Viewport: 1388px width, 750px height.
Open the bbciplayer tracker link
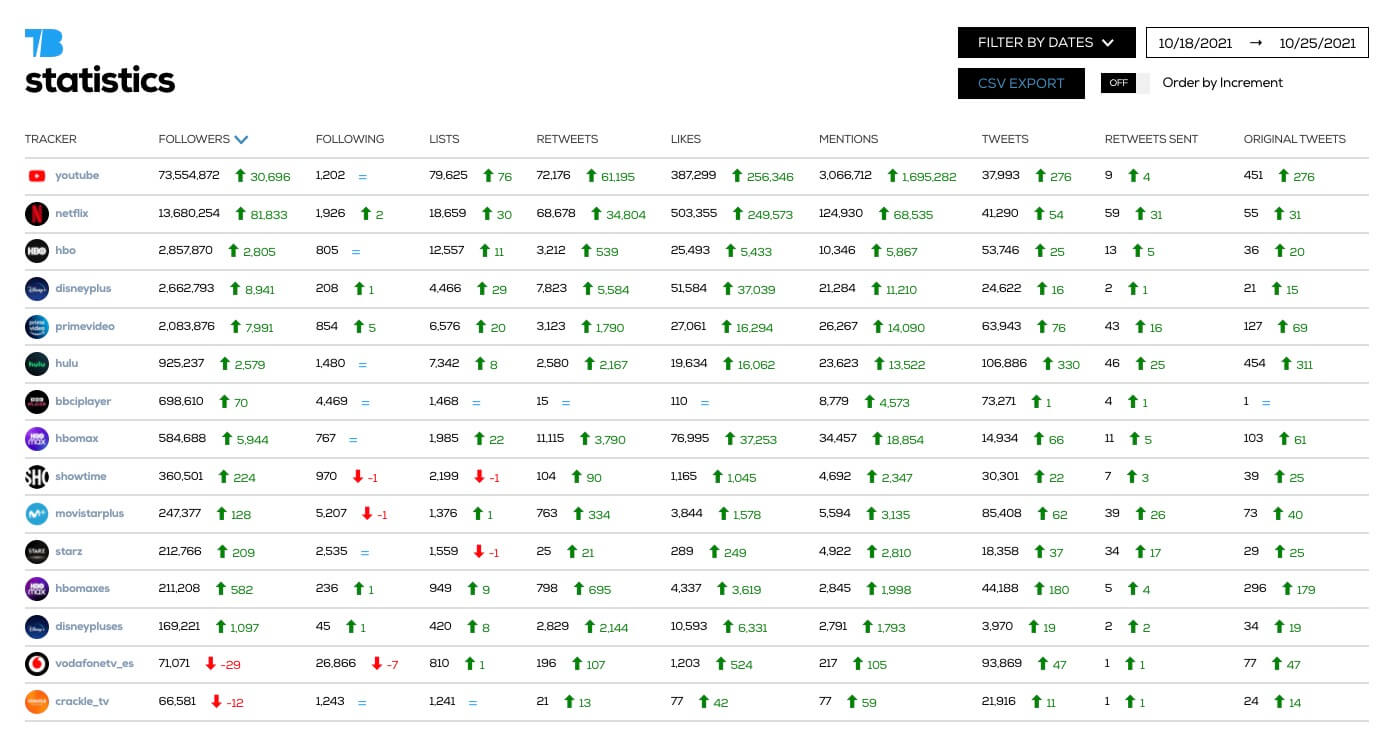coord(83,402)
